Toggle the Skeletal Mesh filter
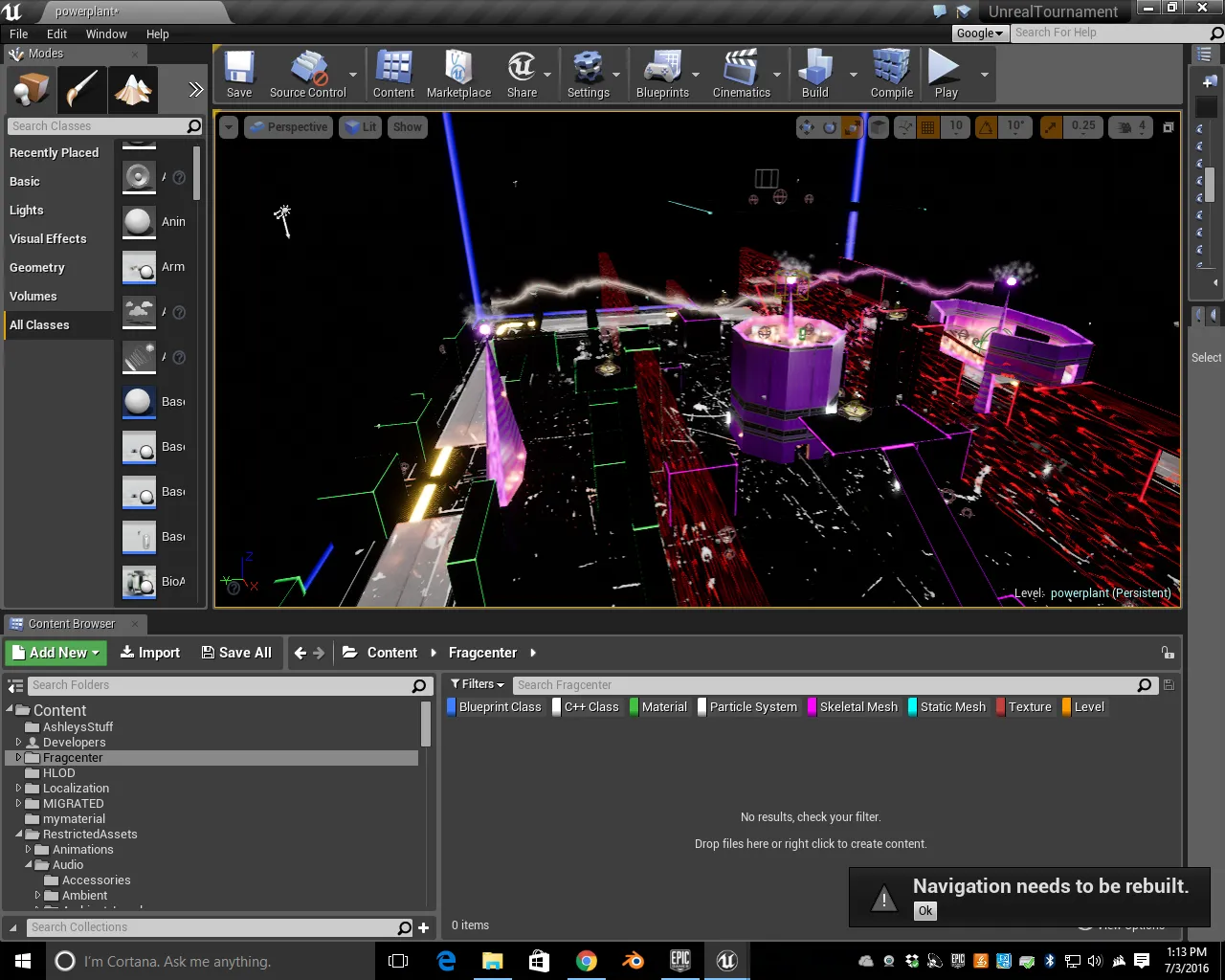The image size is (1225, 980). (x=854, y=707)
